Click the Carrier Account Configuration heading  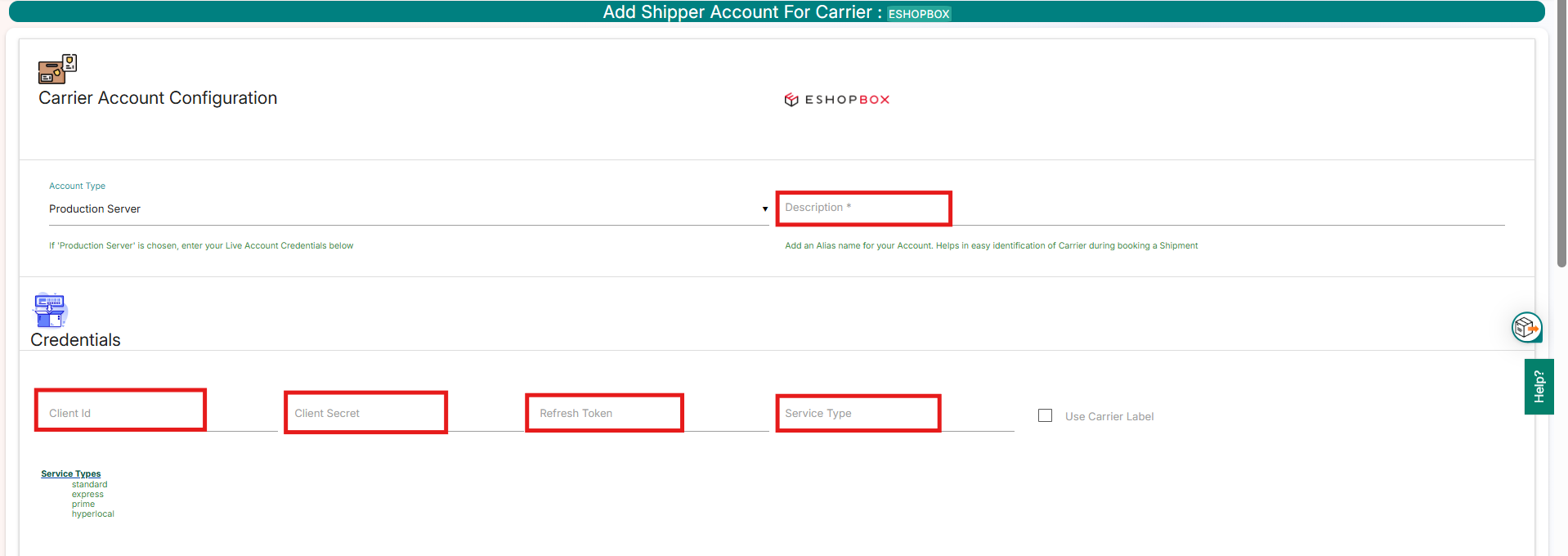tap(158, 98)
